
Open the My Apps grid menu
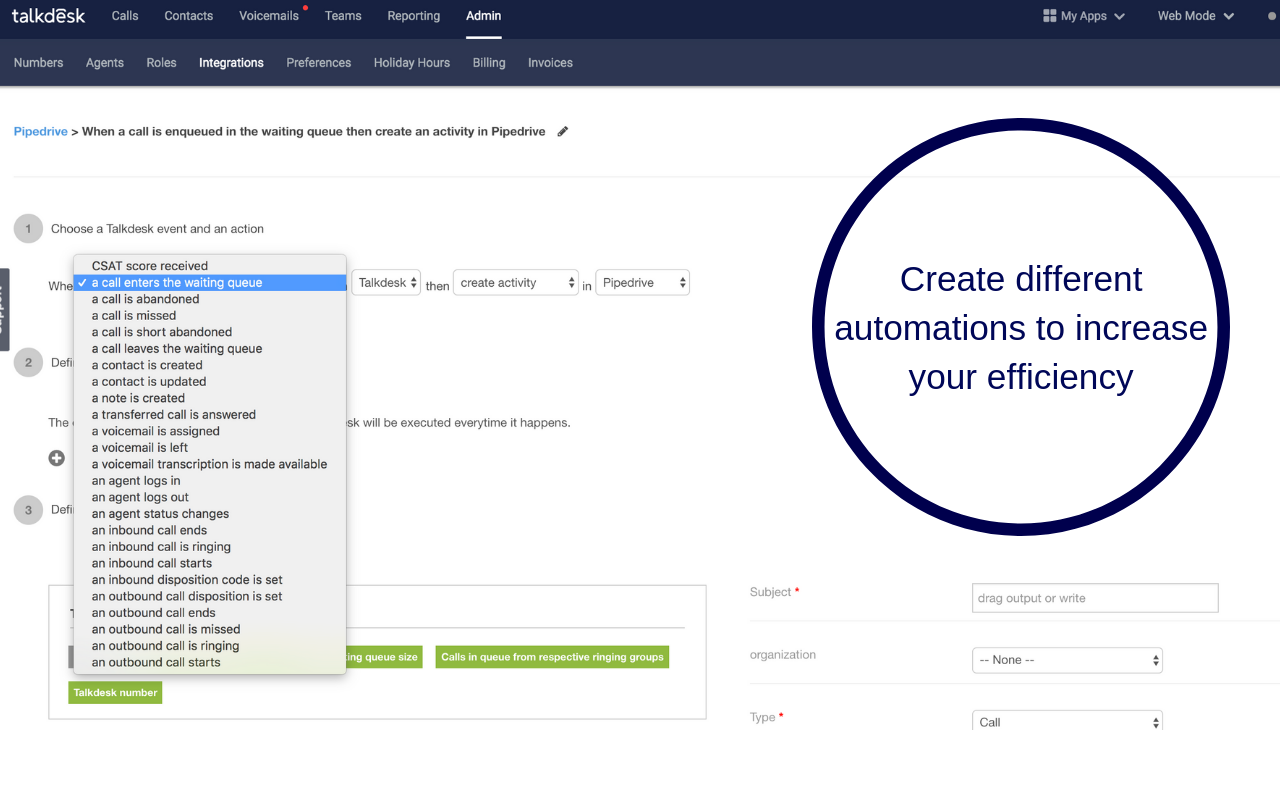tap(1084, 16)
